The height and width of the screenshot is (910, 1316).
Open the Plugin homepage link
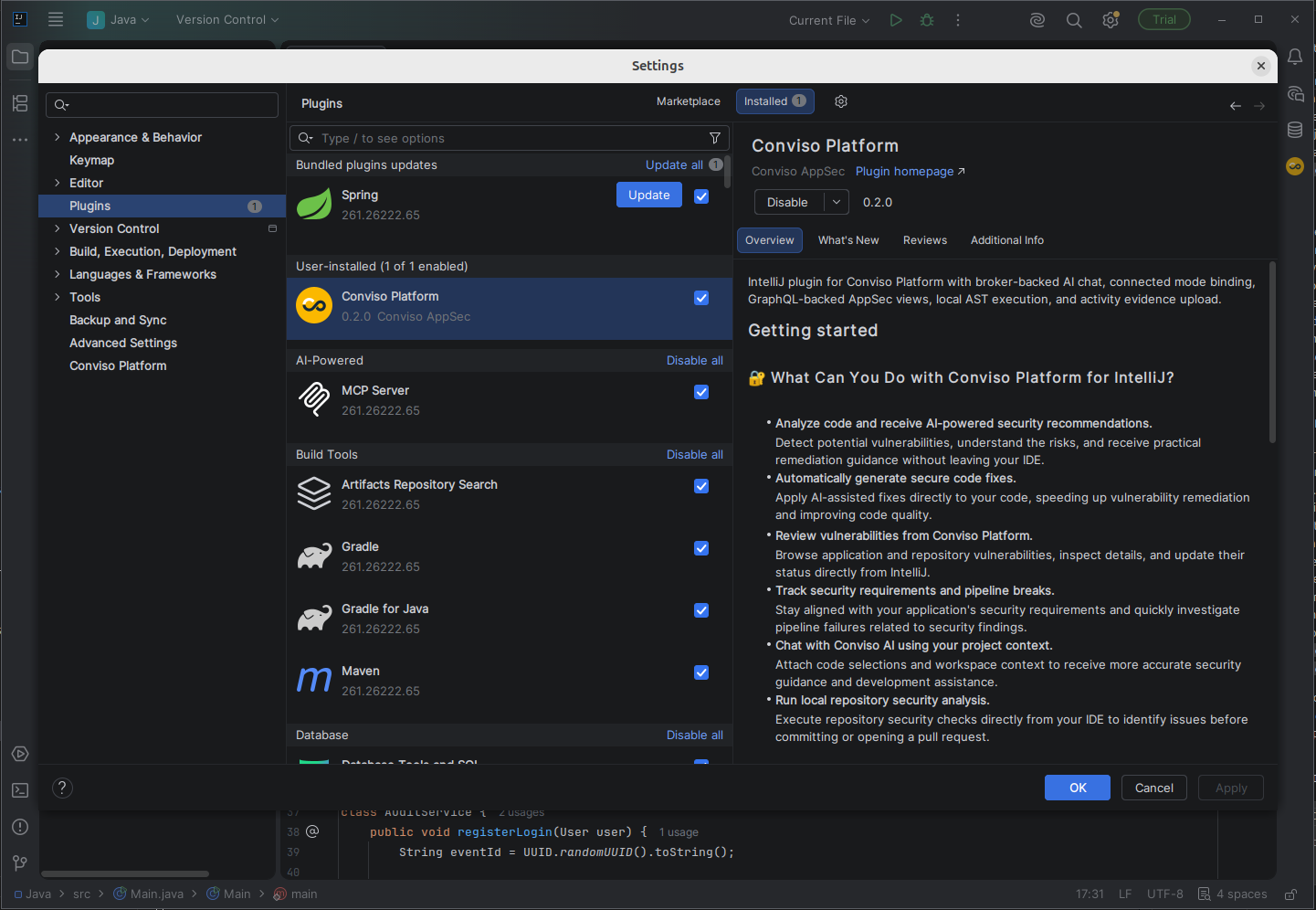point(910,171)
